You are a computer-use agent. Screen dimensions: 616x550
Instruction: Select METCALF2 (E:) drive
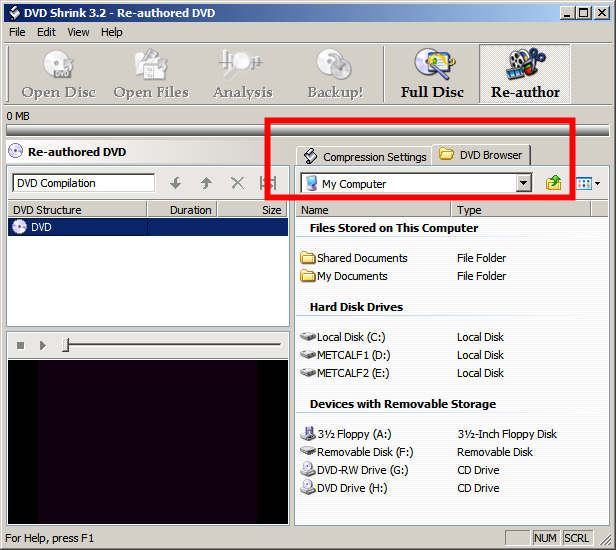pos(345,373)
